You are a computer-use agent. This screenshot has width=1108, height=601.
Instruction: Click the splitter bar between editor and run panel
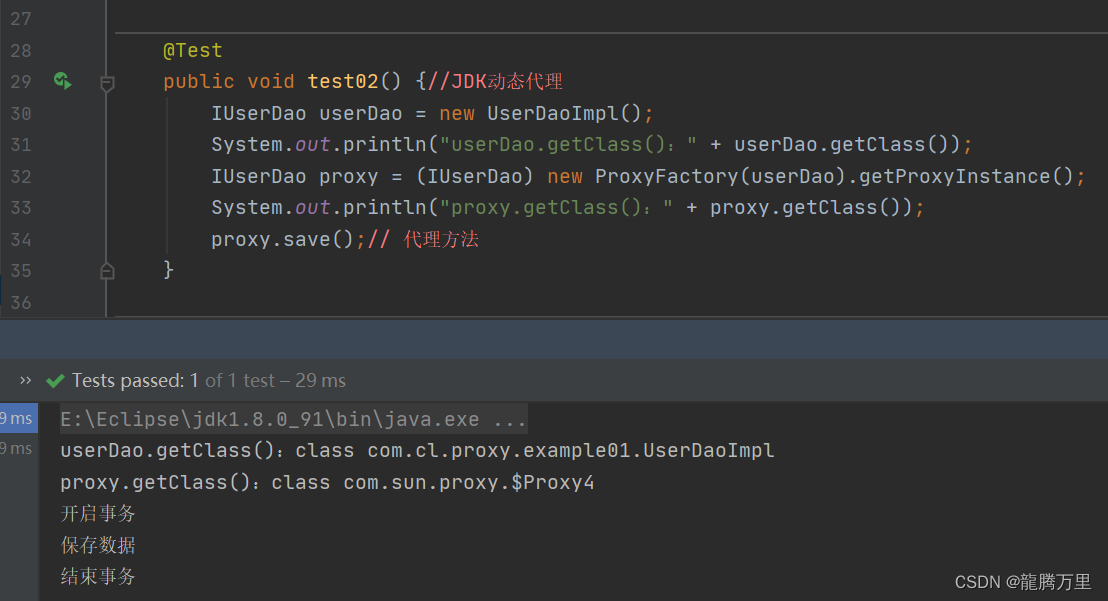click(554, 338)
